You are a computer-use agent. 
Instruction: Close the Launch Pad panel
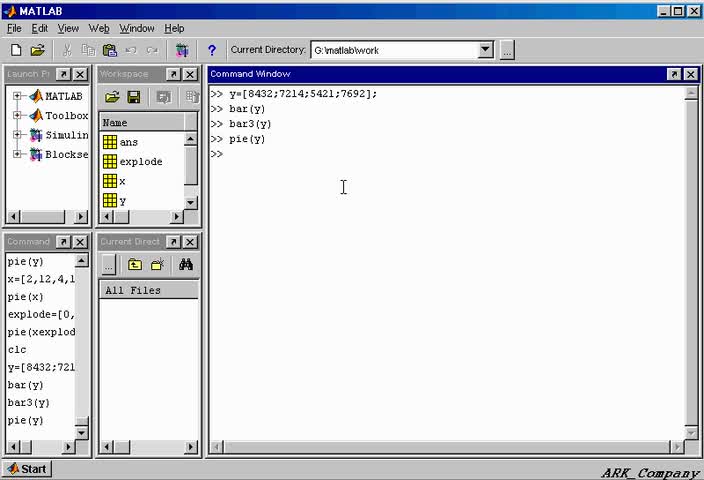pos(80,74)
